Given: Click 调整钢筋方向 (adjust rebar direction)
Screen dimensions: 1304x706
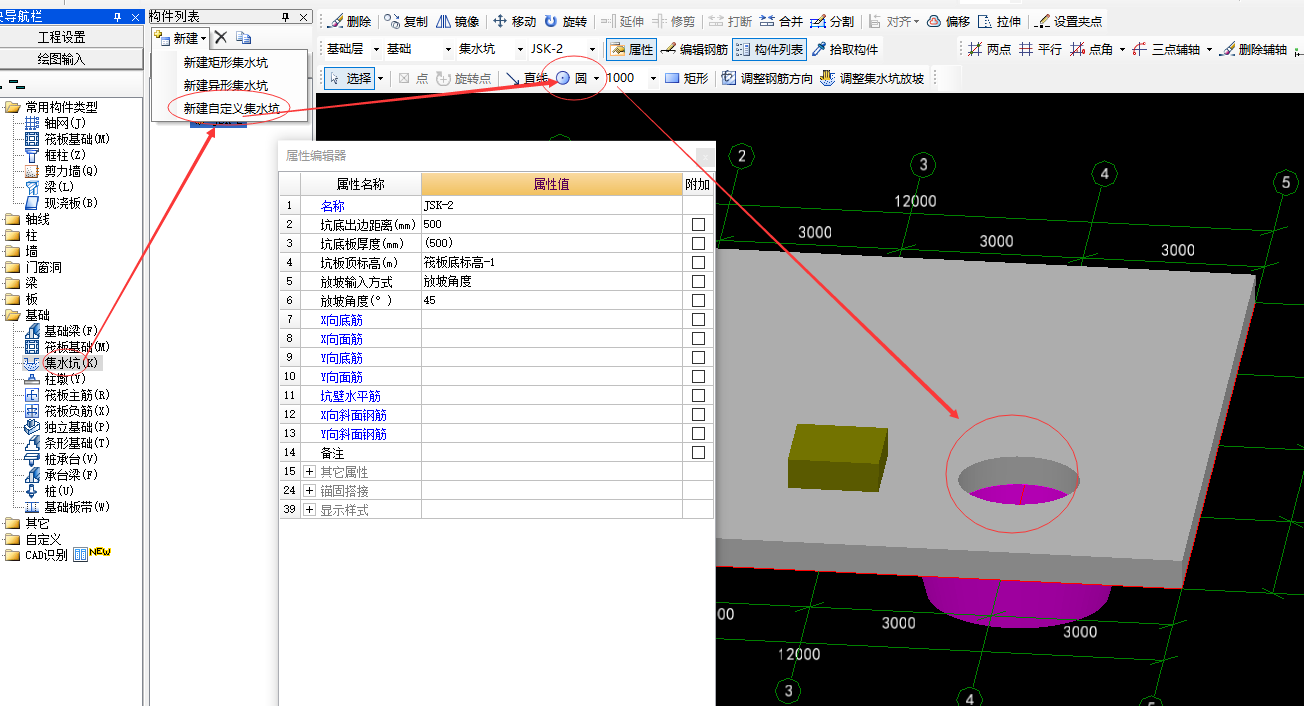Looking at the screenshot, I should [767, 78].
